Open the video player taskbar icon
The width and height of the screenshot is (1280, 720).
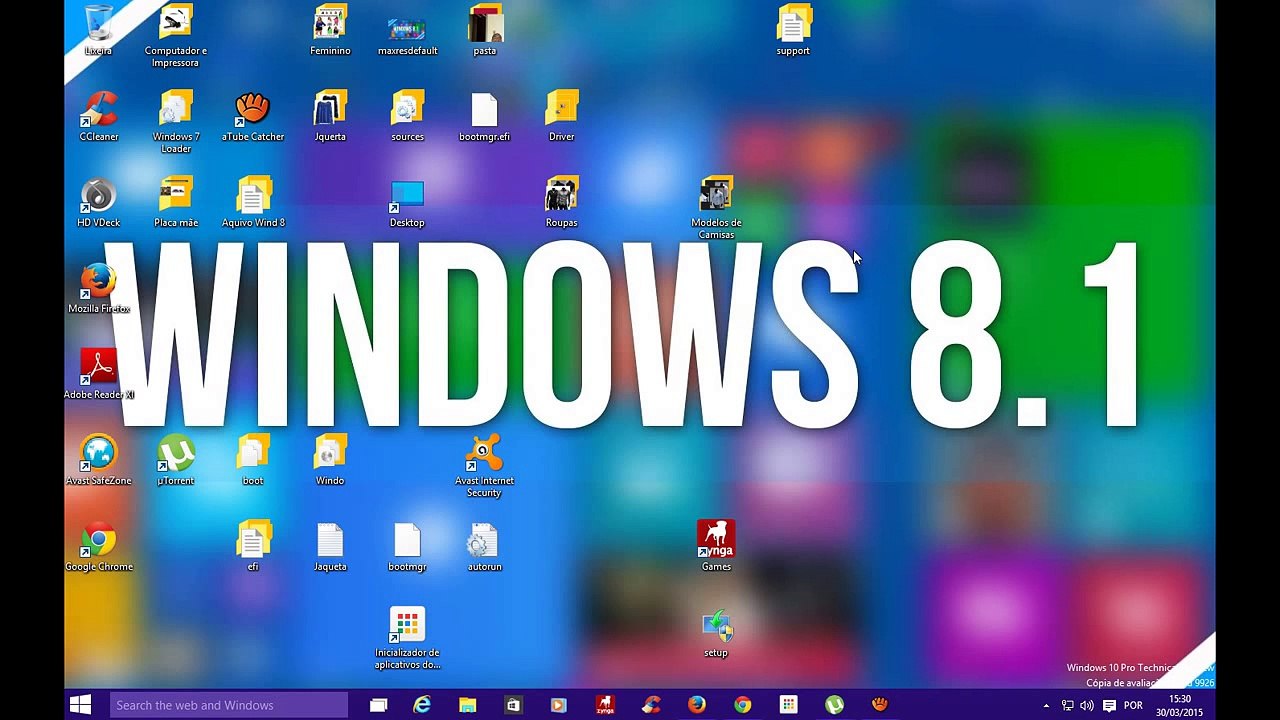(558, 705)
